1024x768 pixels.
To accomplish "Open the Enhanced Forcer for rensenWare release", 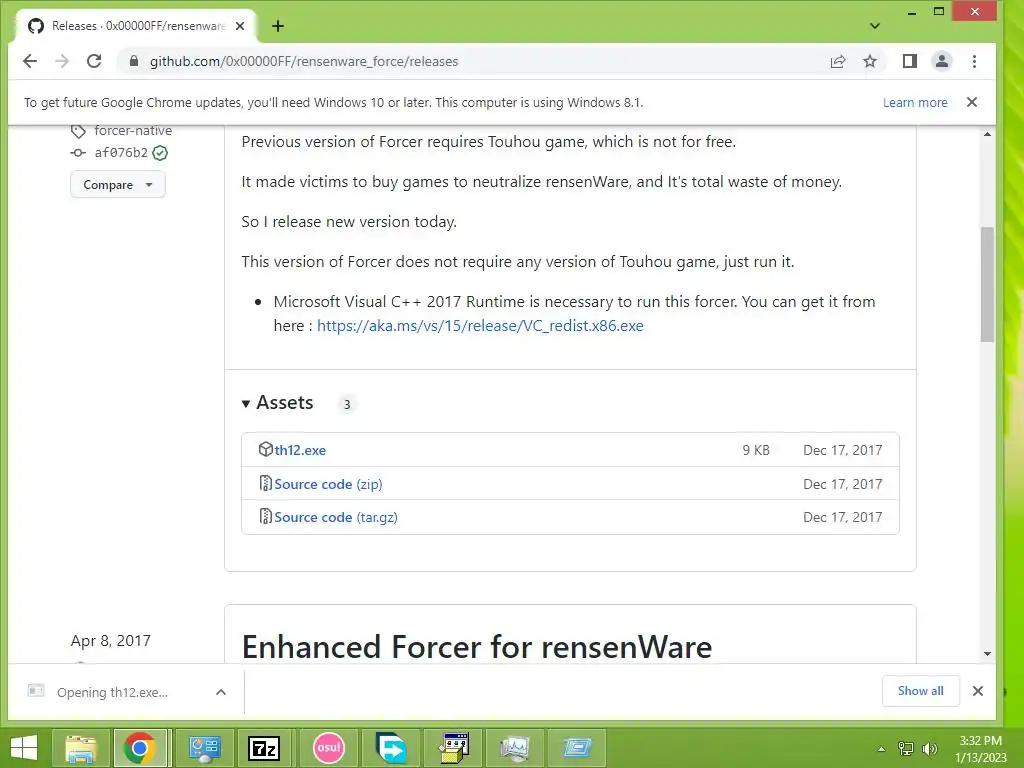I will (477, 647).
